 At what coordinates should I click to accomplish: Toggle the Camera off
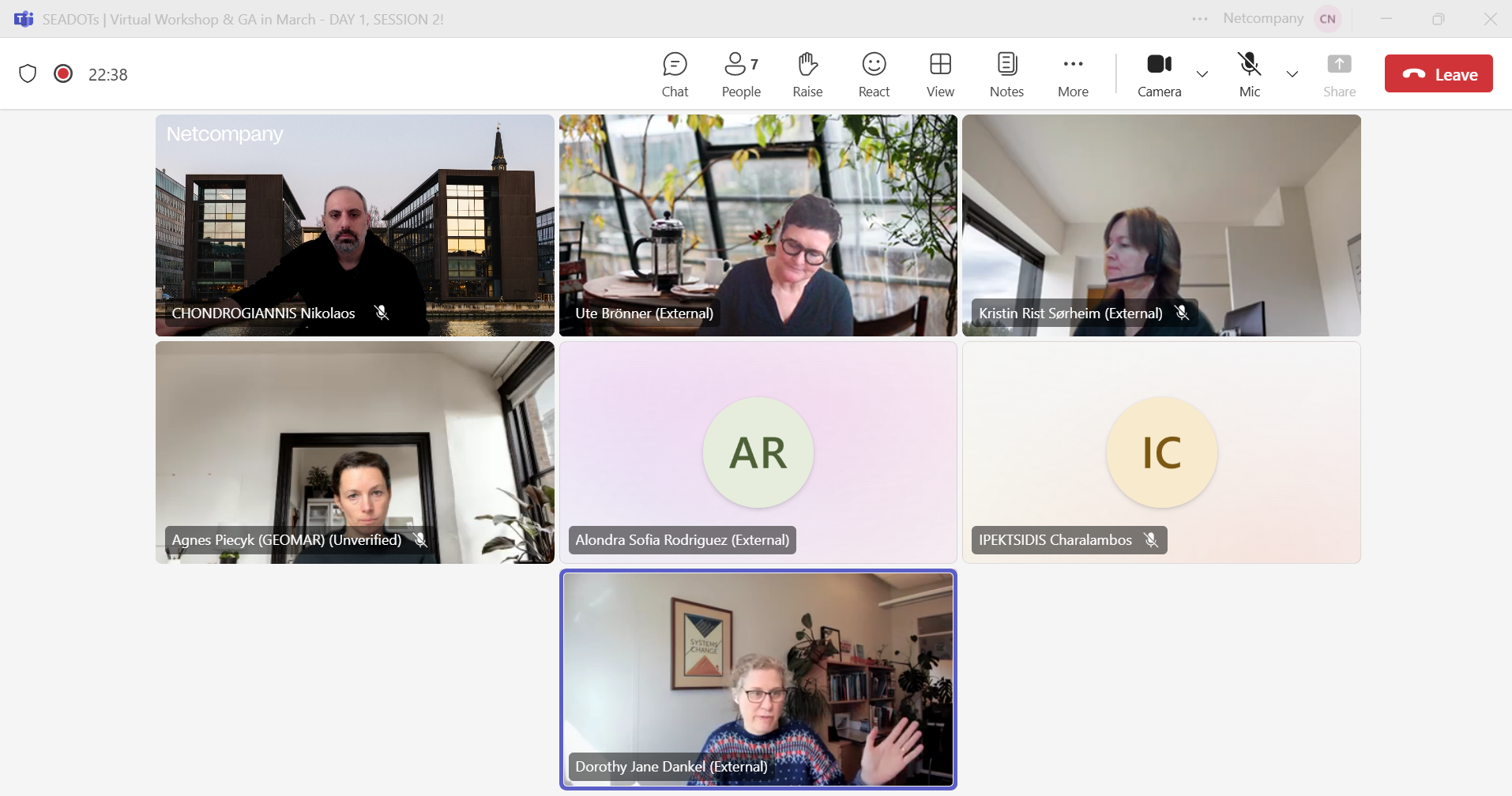pyautogui.click(x=1159, y=74)
